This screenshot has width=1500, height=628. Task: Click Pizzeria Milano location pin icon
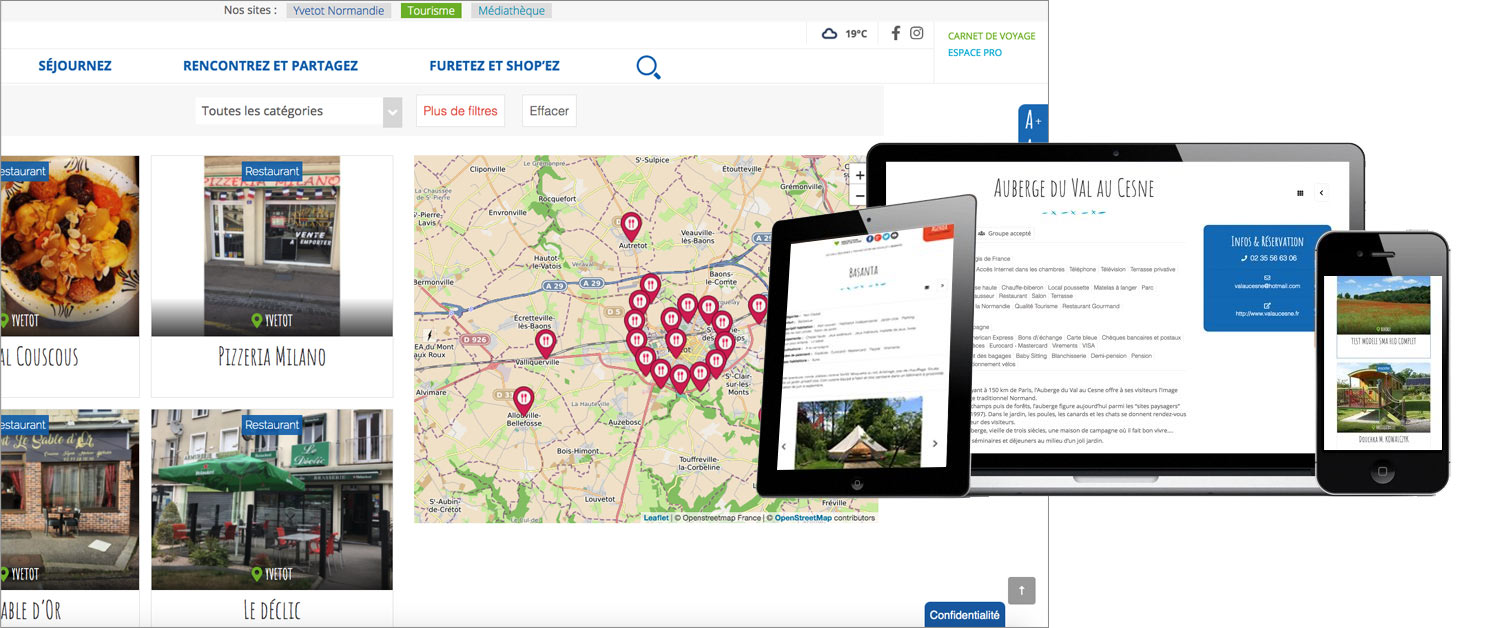click(257, 321)
